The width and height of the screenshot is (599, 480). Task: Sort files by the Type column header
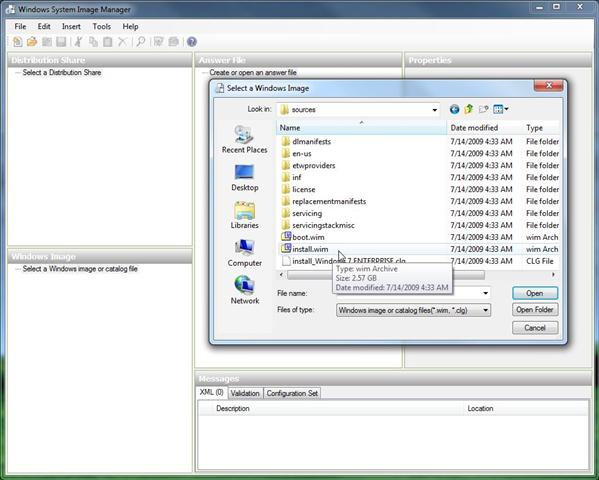(541, 128)
